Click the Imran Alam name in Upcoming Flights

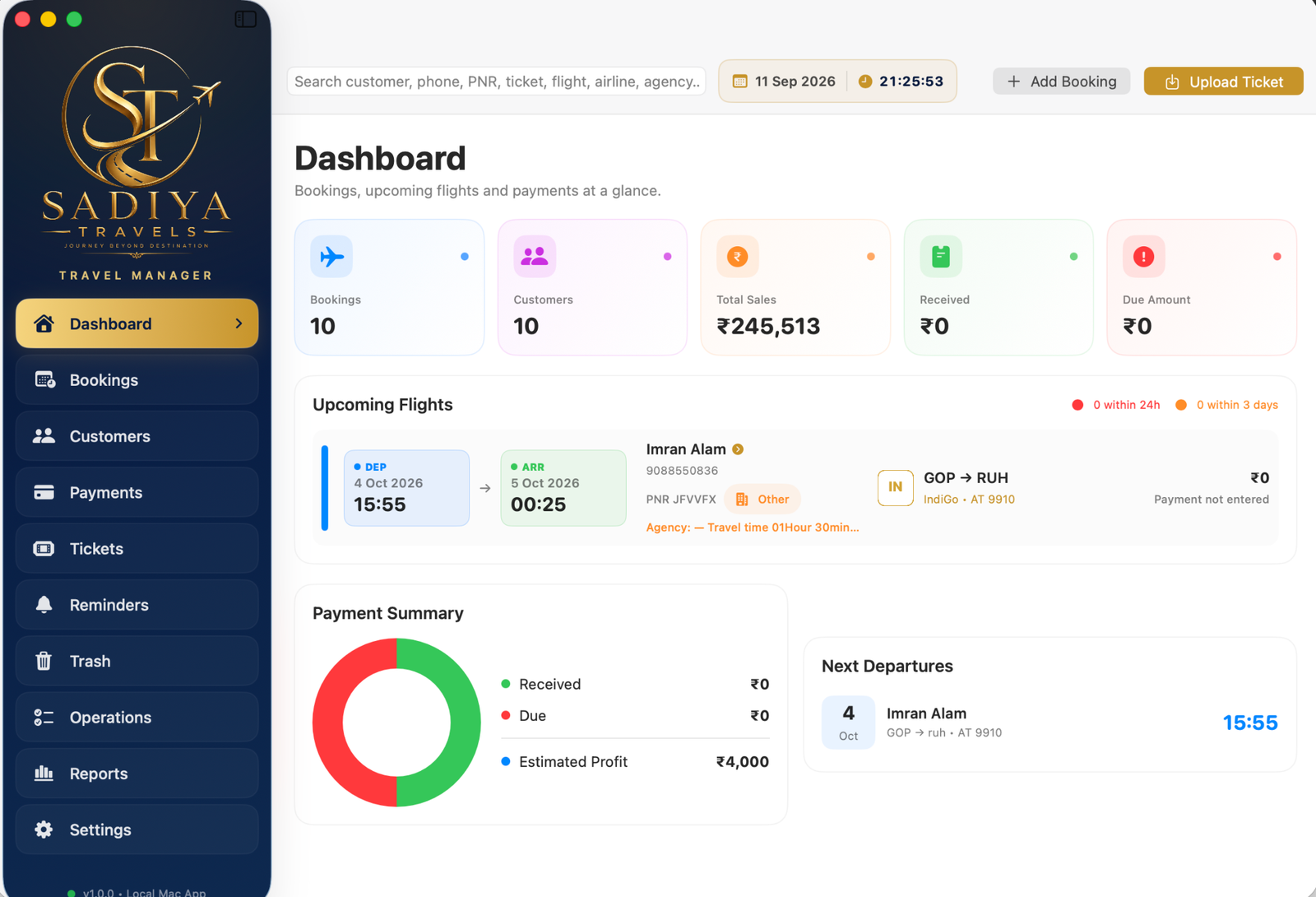686,449
